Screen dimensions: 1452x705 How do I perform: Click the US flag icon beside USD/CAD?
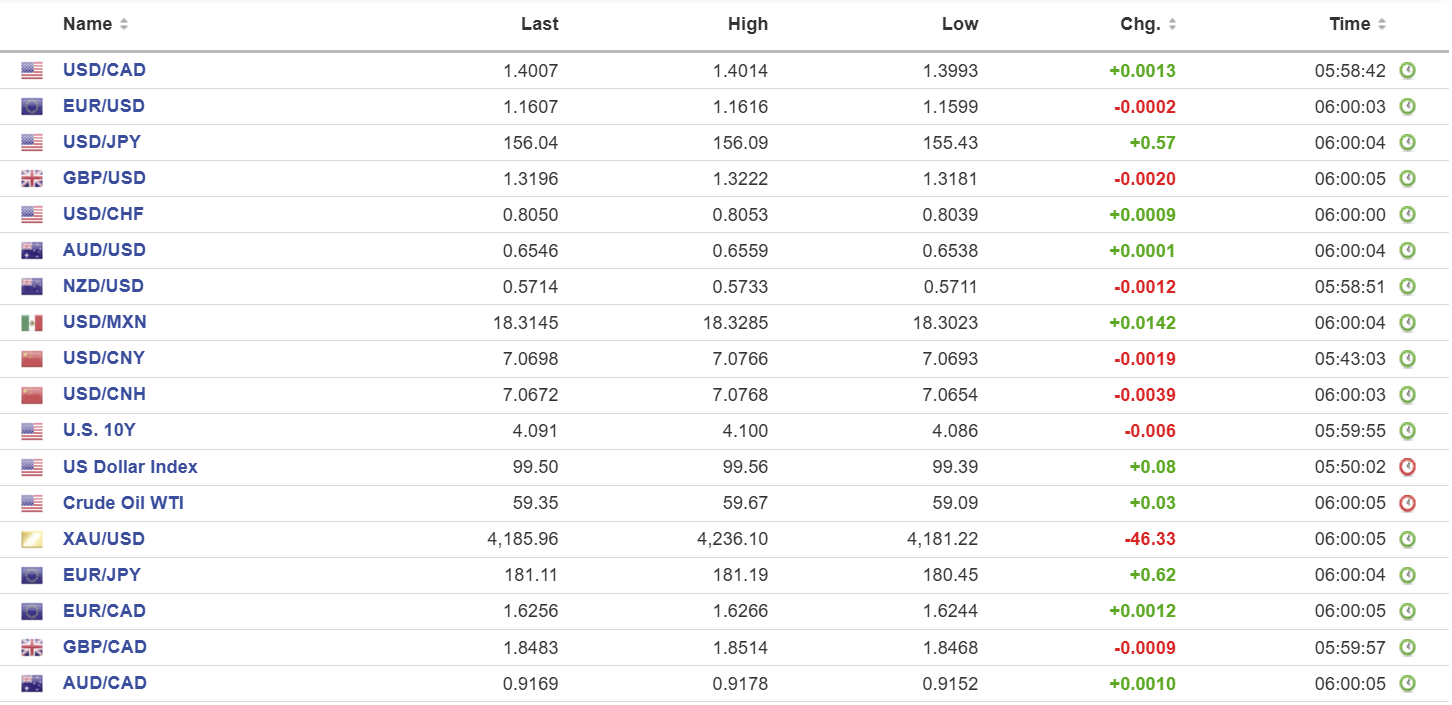[x=32, y=71]
